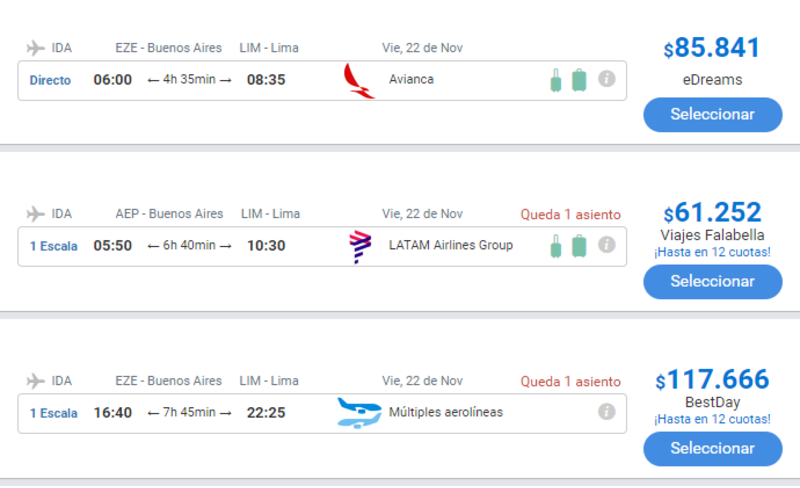The image size is (800, 488).
Task: Click the carry-on bag icon for Avianca
Action: point(556,80)
